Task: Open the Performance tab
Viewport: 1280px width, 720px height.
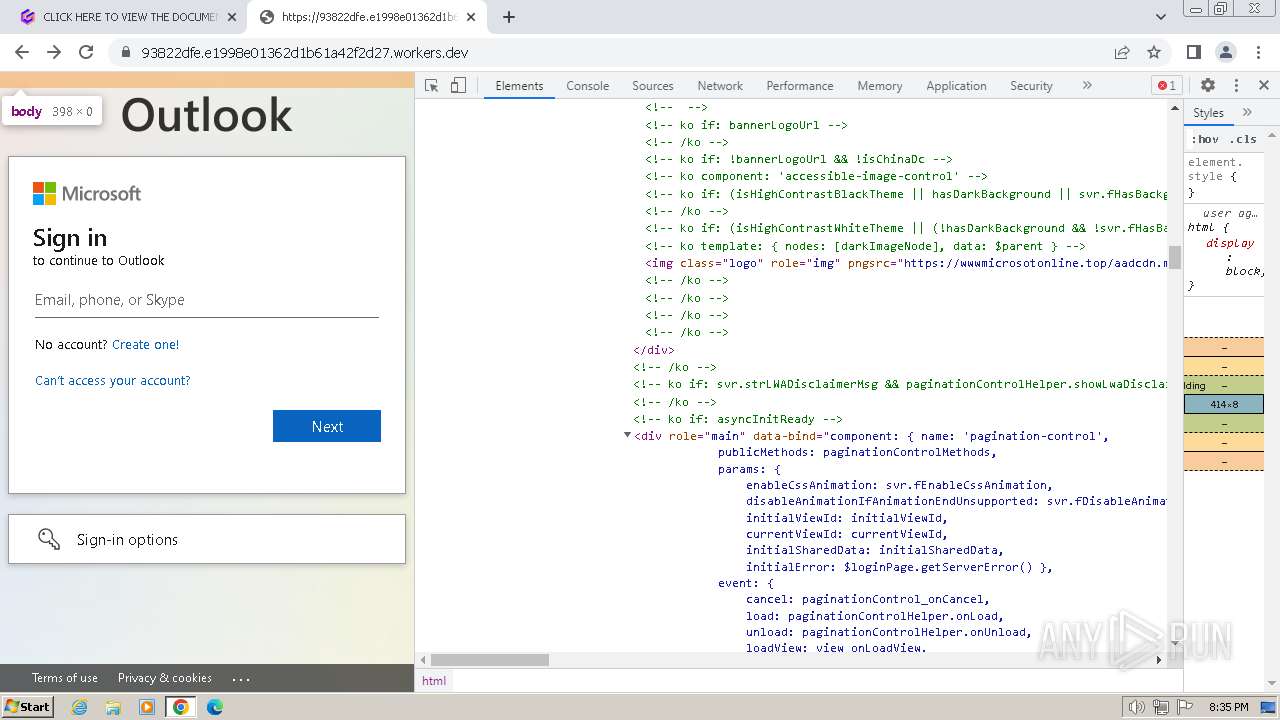Action: click(800, 86)
